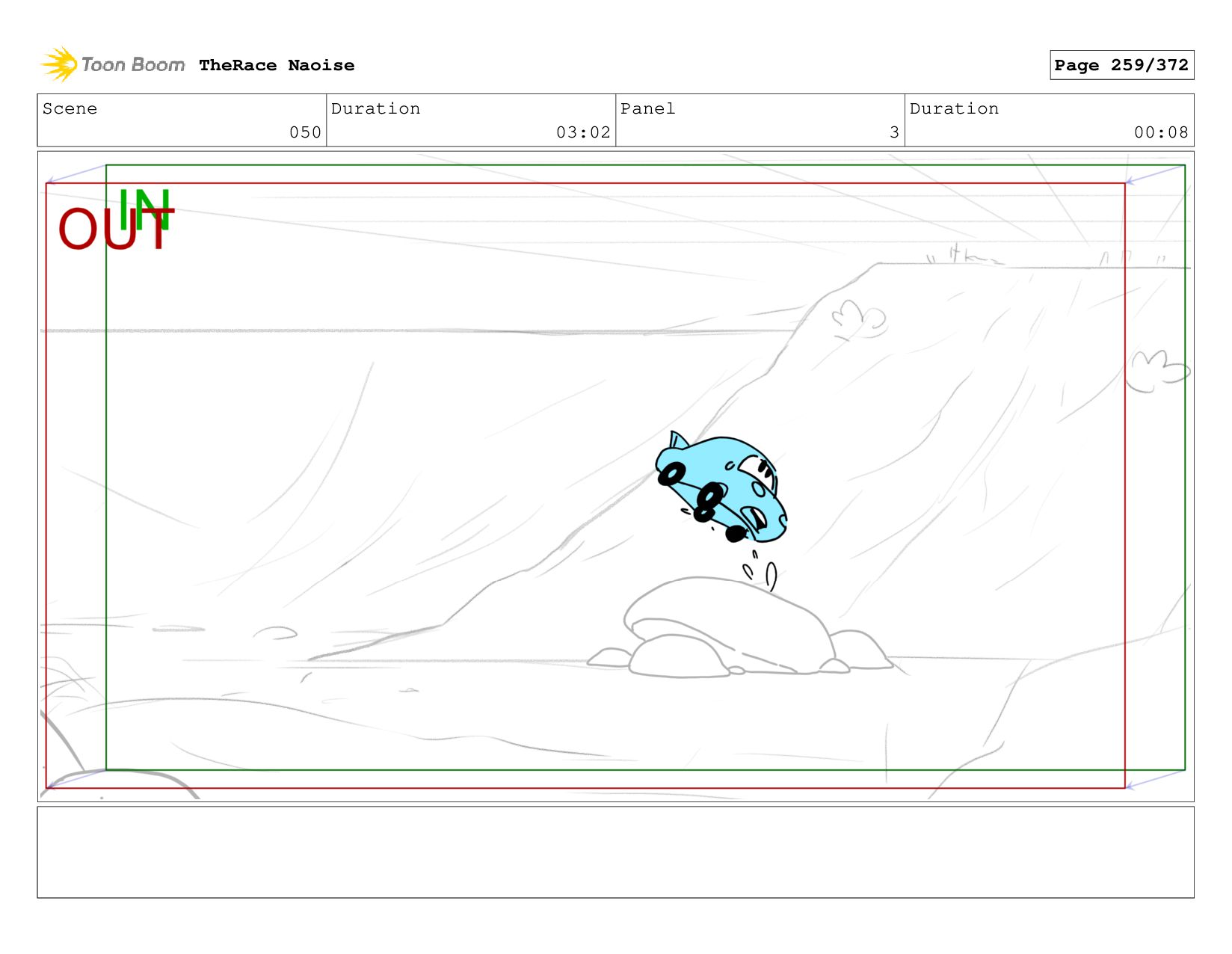The height and width of the screenshot is (954, 1232).
Task: Click the Toon Boom logo
Action: click(x=112, y=65)
